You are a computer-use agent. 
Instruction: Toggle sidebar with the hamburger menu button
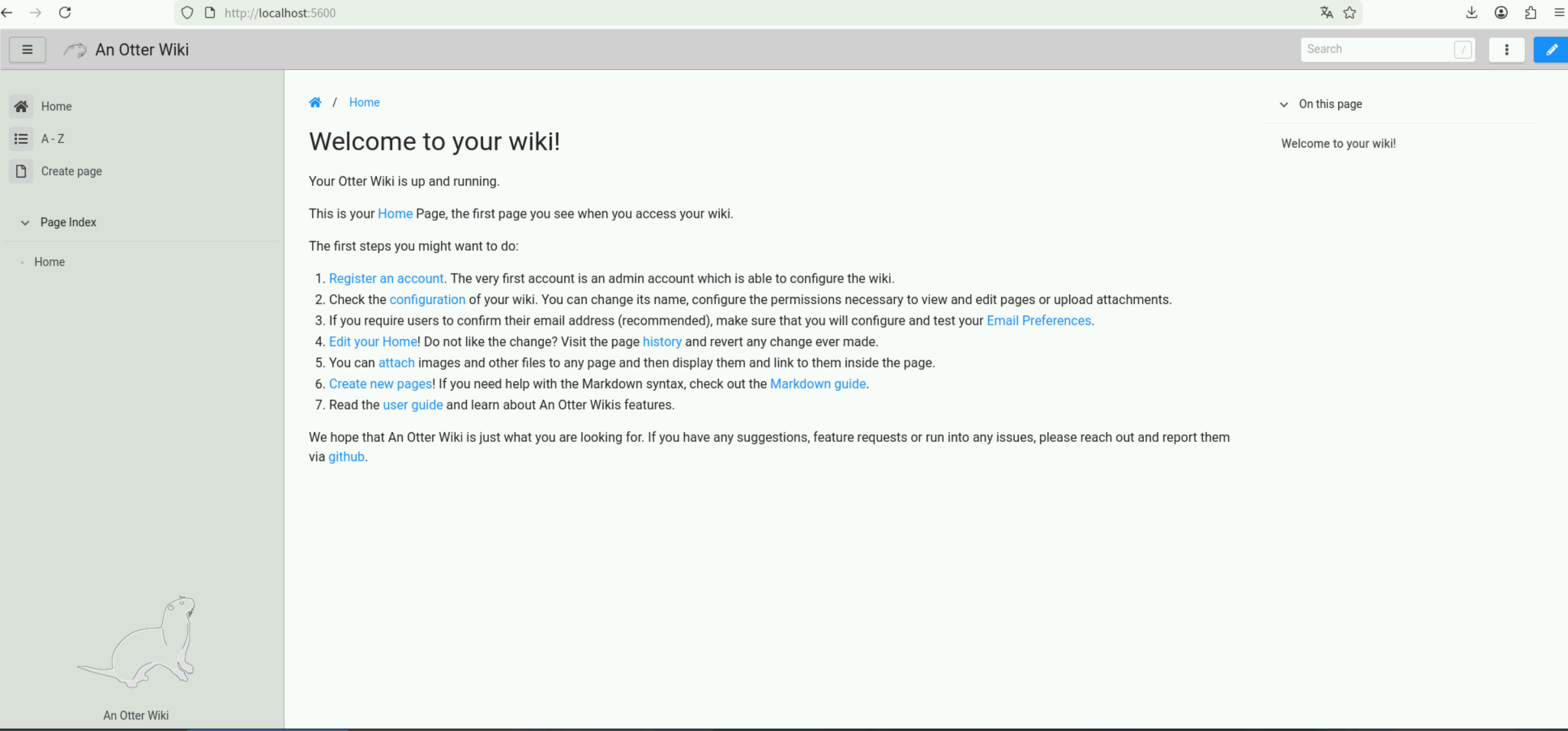(x=27, y=50)
